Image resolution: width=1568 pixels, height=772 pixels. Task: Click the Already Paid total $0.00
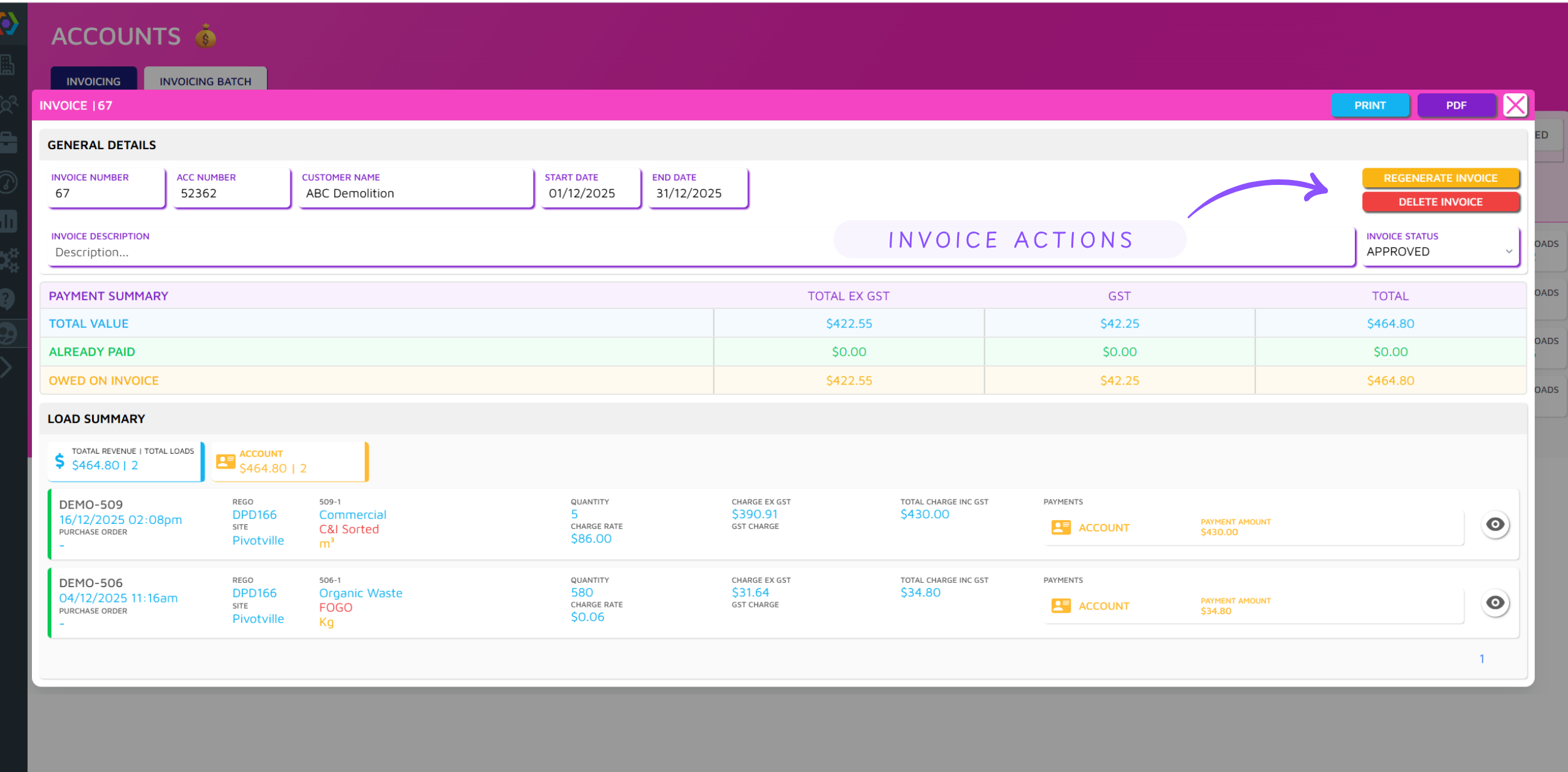tap(1390, 352)
